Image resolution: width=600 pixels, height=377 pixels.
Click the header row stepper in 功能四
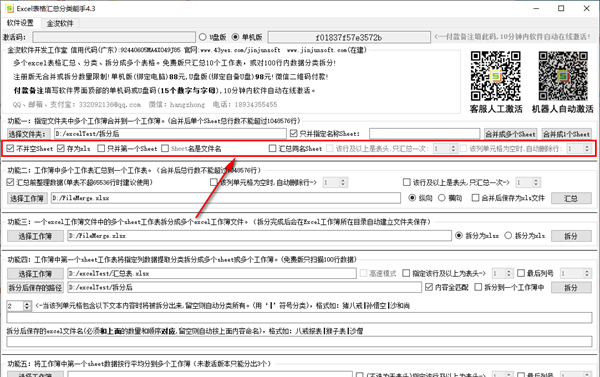[x=502, y=273]
